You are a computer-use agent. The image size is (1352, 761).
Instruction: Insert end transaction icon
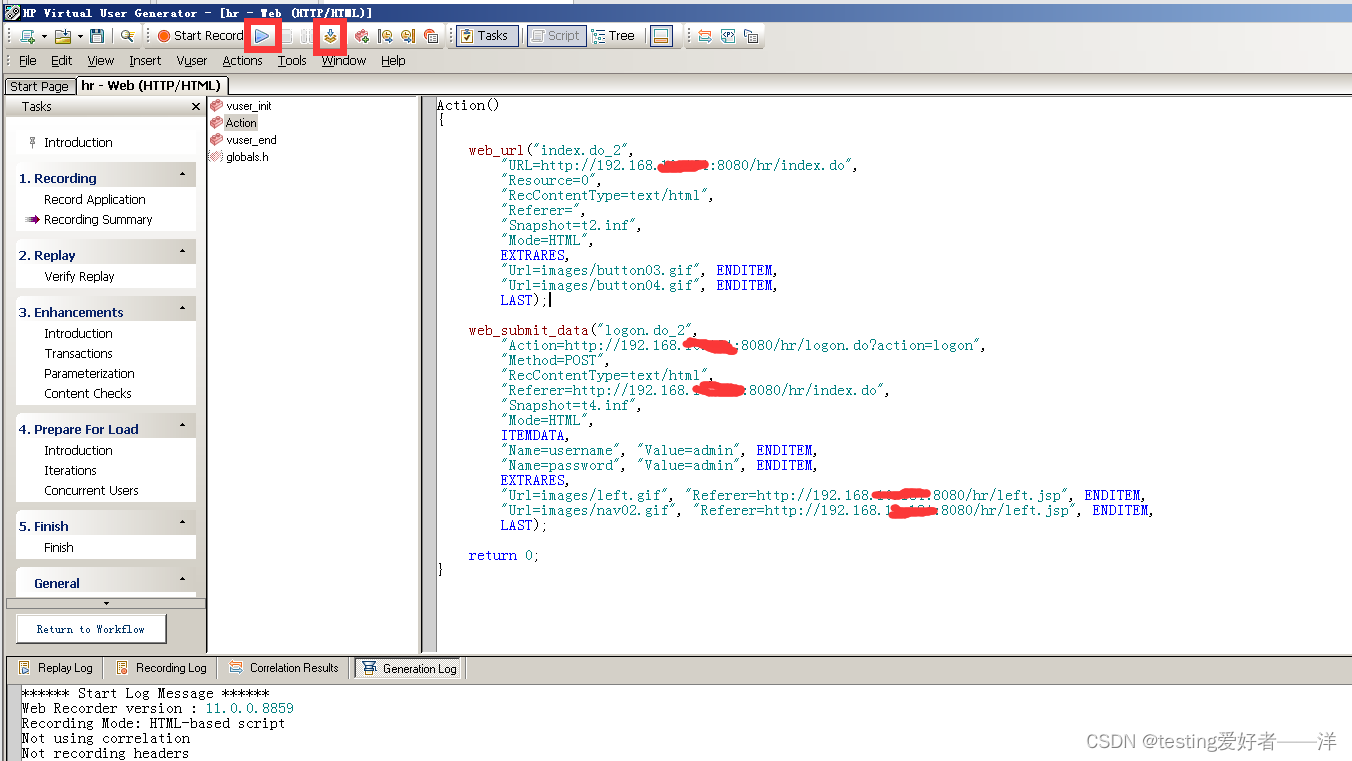tap(408, 36)
